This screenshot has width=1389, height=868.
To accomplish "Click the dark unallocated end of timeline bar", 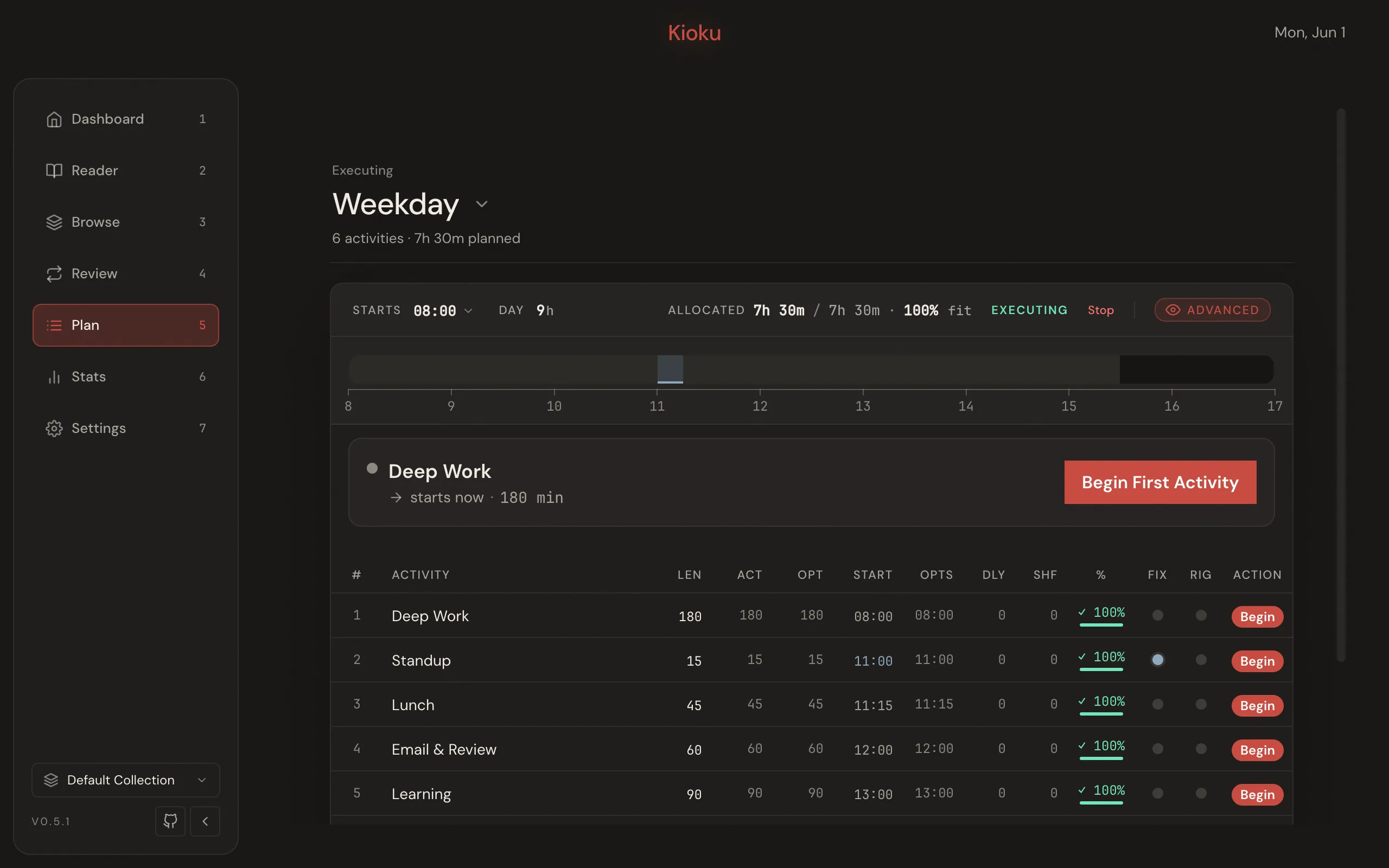I will (1196, 369).
